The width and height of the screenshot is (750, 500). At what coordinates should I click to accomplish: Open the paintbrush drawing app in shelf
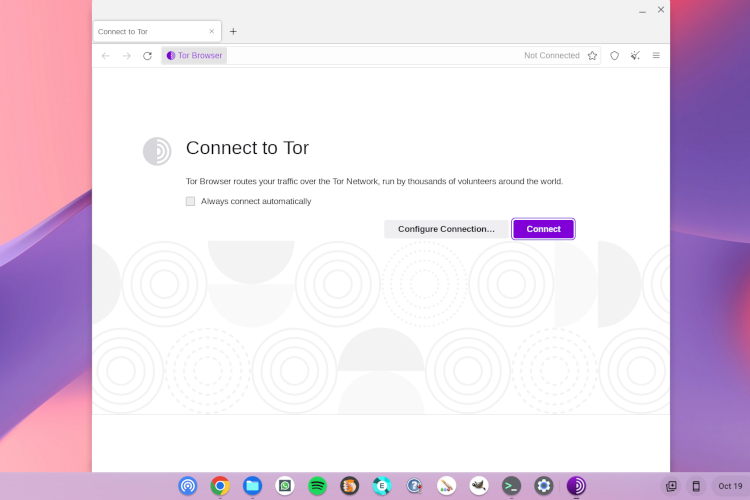[446, 486]
